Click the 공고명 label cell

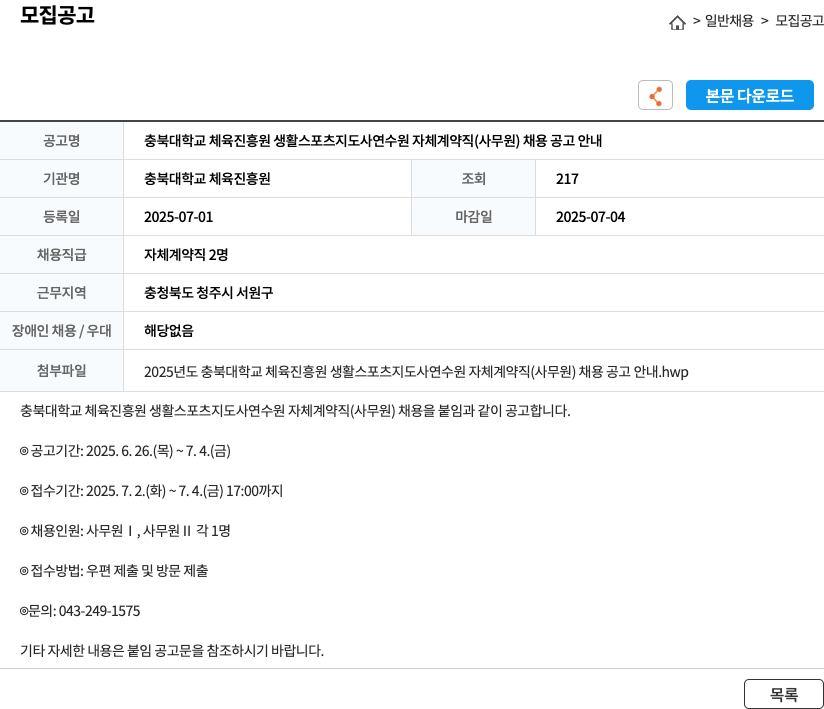click(x=61, y=141)
